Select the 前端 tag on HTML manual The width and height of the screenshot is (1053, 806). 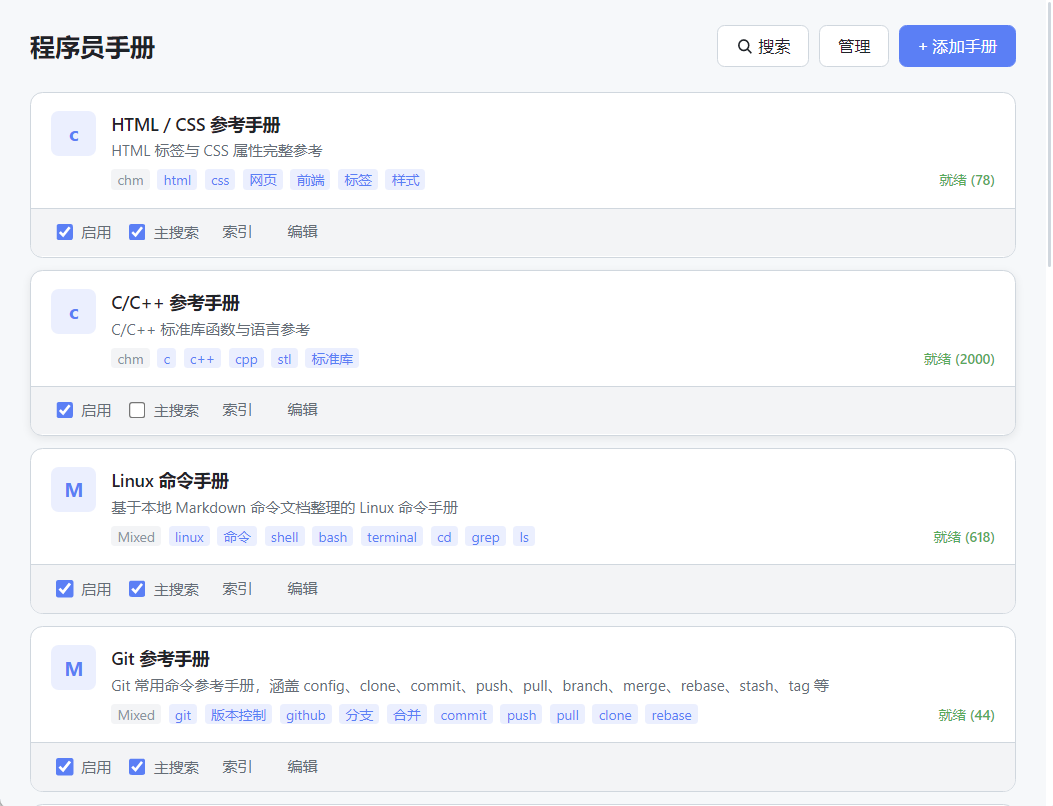(x=310, y=180)
